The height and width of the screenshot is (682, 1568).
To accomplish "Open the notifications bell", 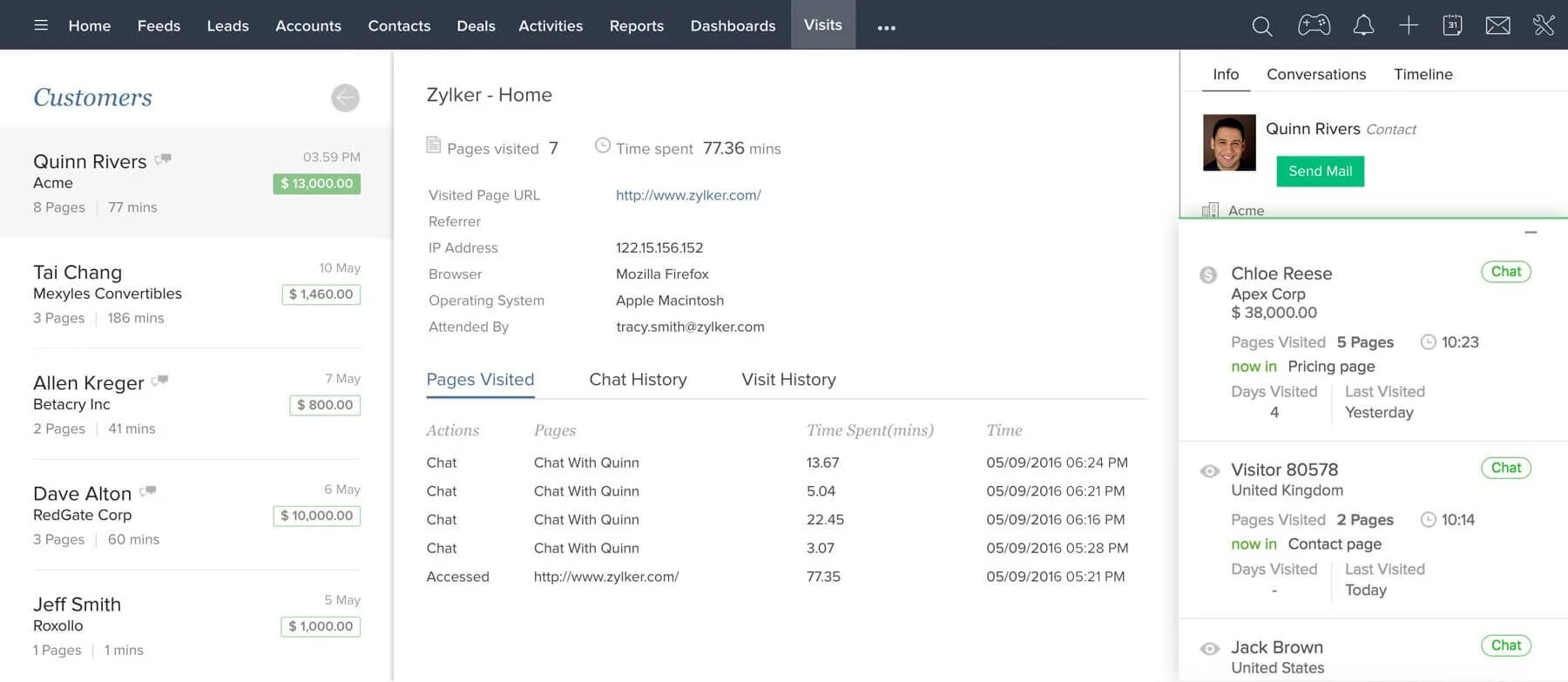I will [x=1363, y=25].
